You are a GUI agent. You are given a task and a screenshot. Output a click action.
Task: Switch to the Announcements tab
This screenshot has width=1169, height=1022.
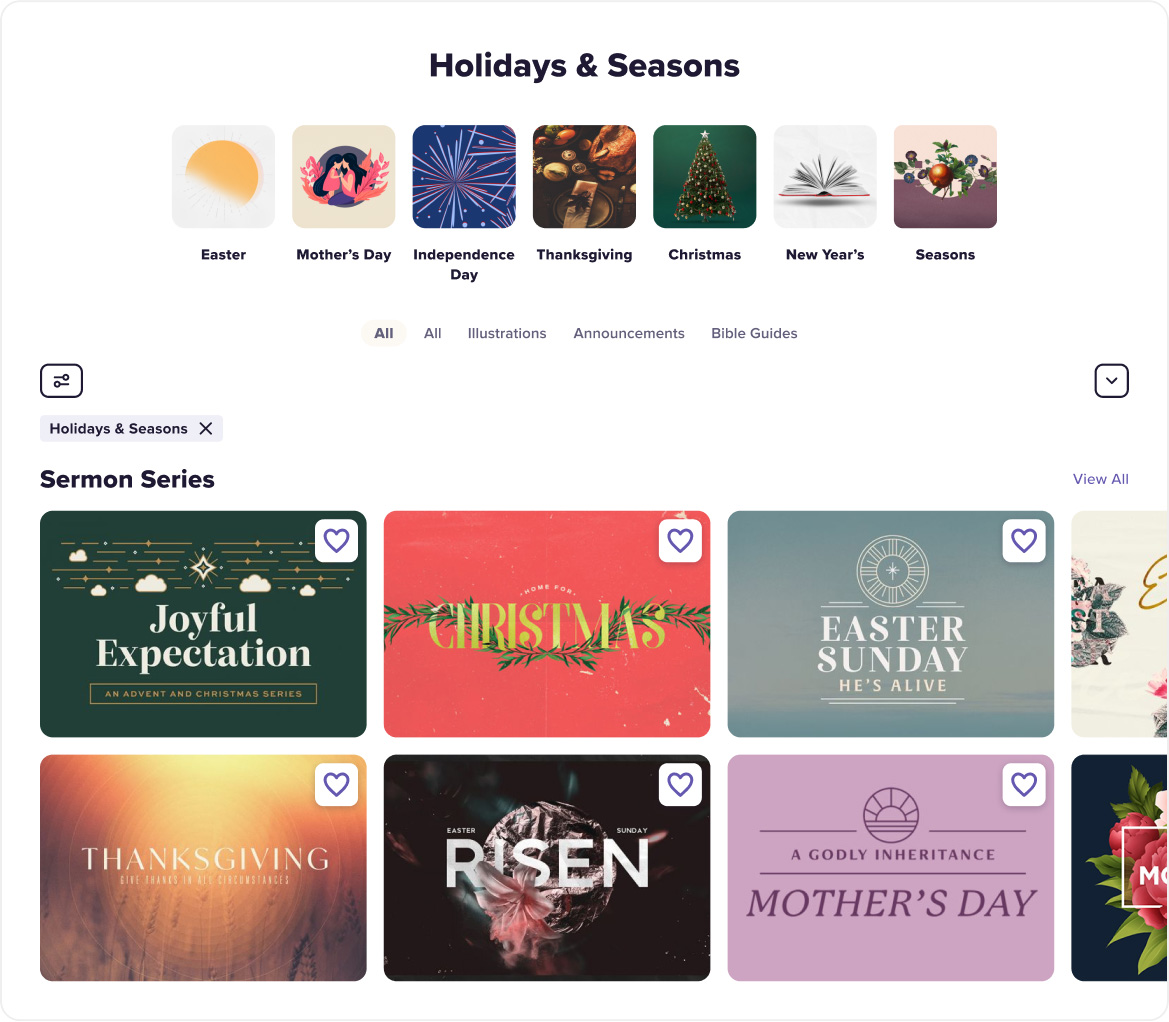pos(629,334)
